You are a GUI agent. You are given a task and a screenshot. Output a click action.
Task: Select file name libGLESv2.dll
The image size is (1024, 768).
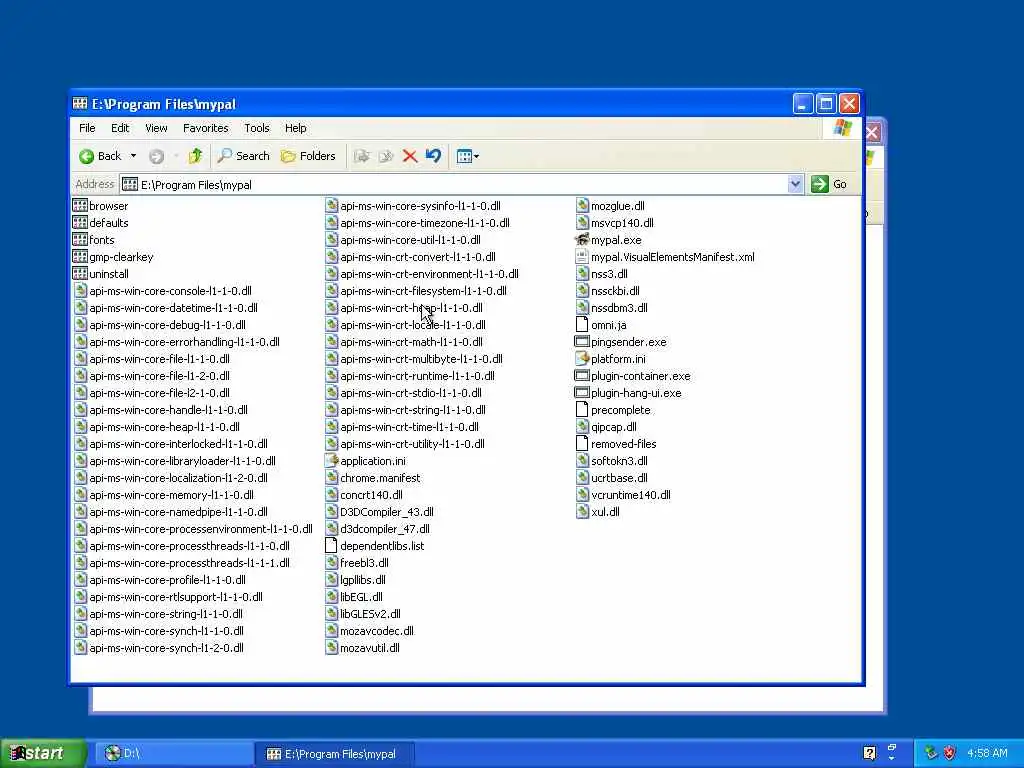click(x=370, y=613)
